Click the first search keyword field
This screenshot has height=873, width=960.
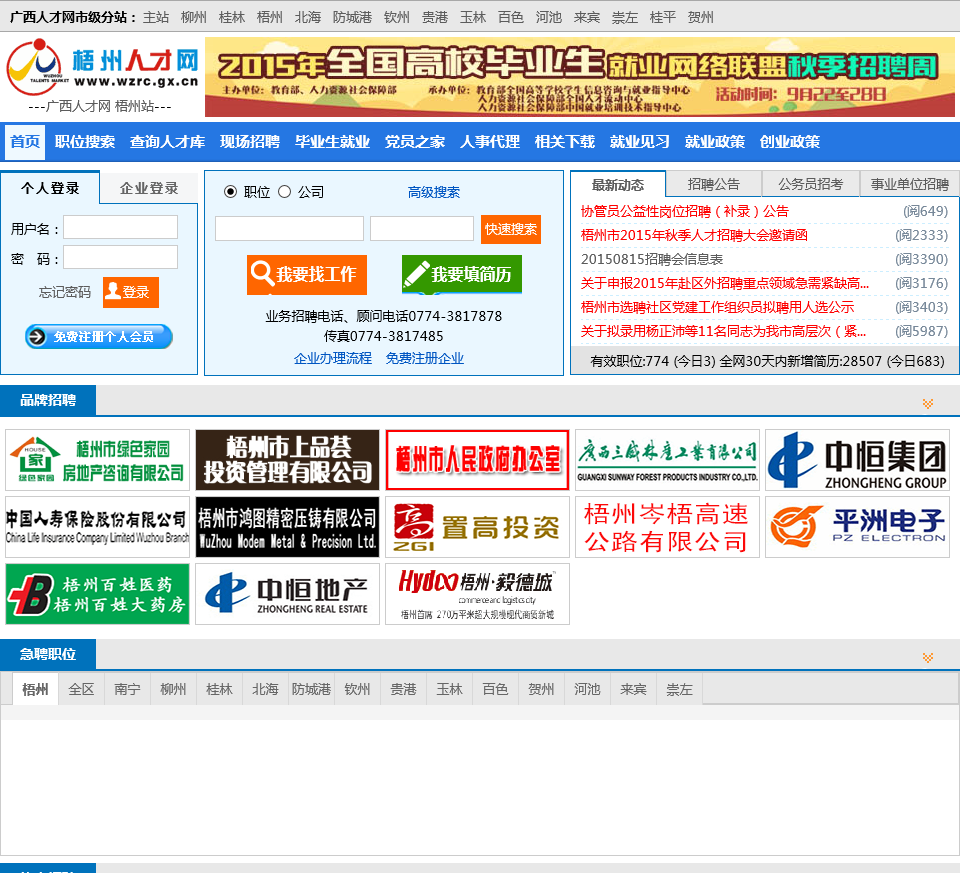click(x=290, y=228)
